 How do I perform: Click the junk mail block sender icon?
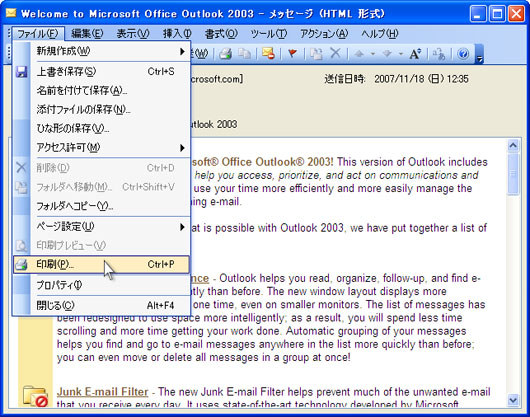pyautogui.click(x=268, y=54)
